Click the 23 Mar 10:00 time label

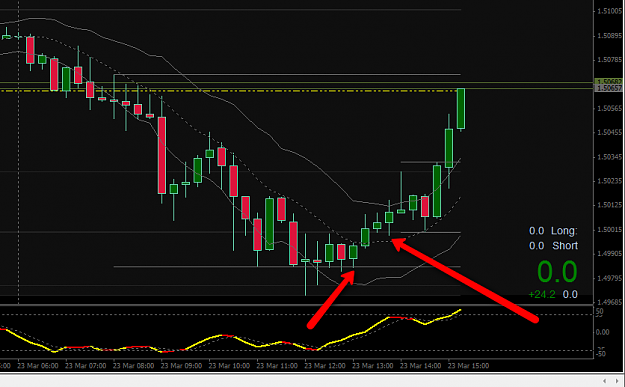point(229,365)
